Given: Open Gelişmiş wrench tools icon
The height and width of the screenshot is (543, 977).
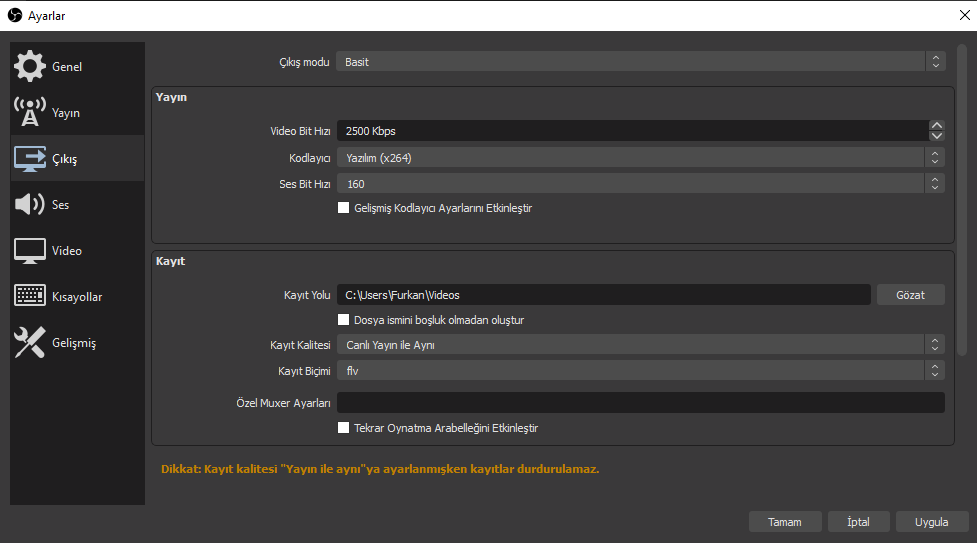Looking at the screenshot, I should coord(29,342).
